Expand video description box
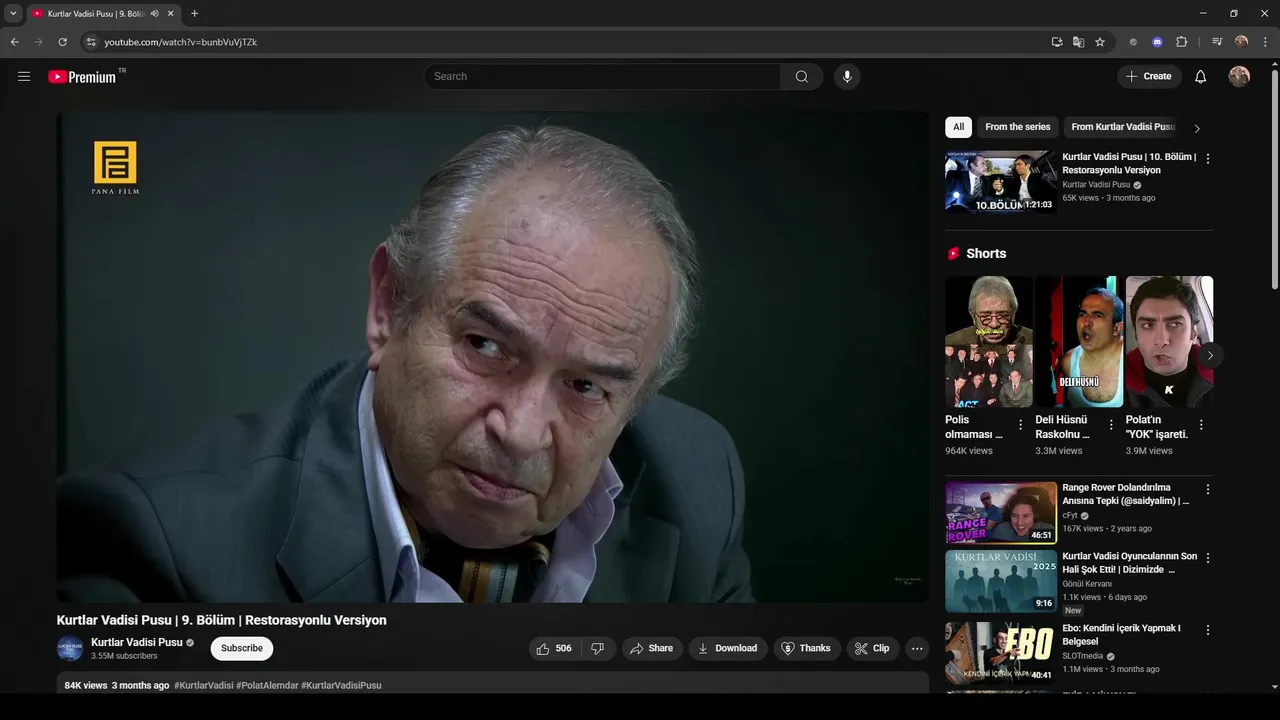Viewport: 1280px width, 720px height. 493,685
